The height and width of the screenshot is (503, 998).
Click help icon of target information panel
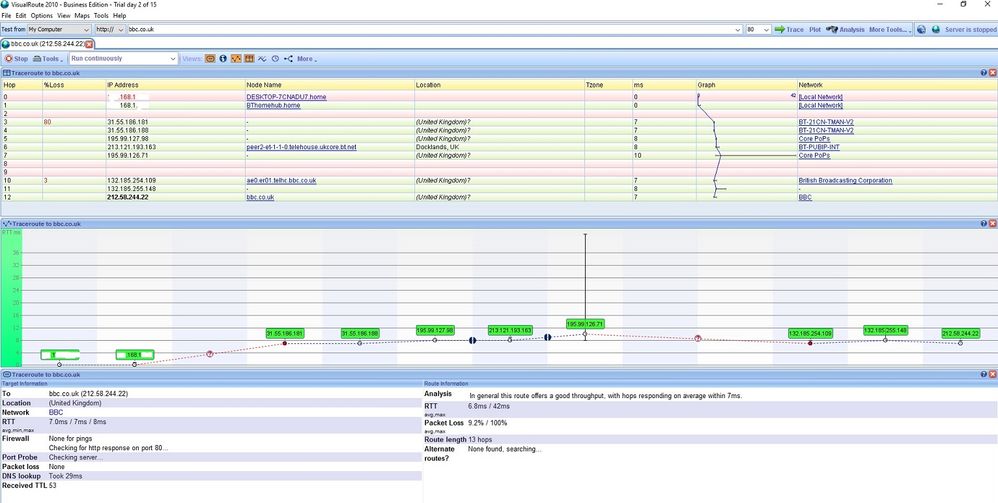point(983,374)
